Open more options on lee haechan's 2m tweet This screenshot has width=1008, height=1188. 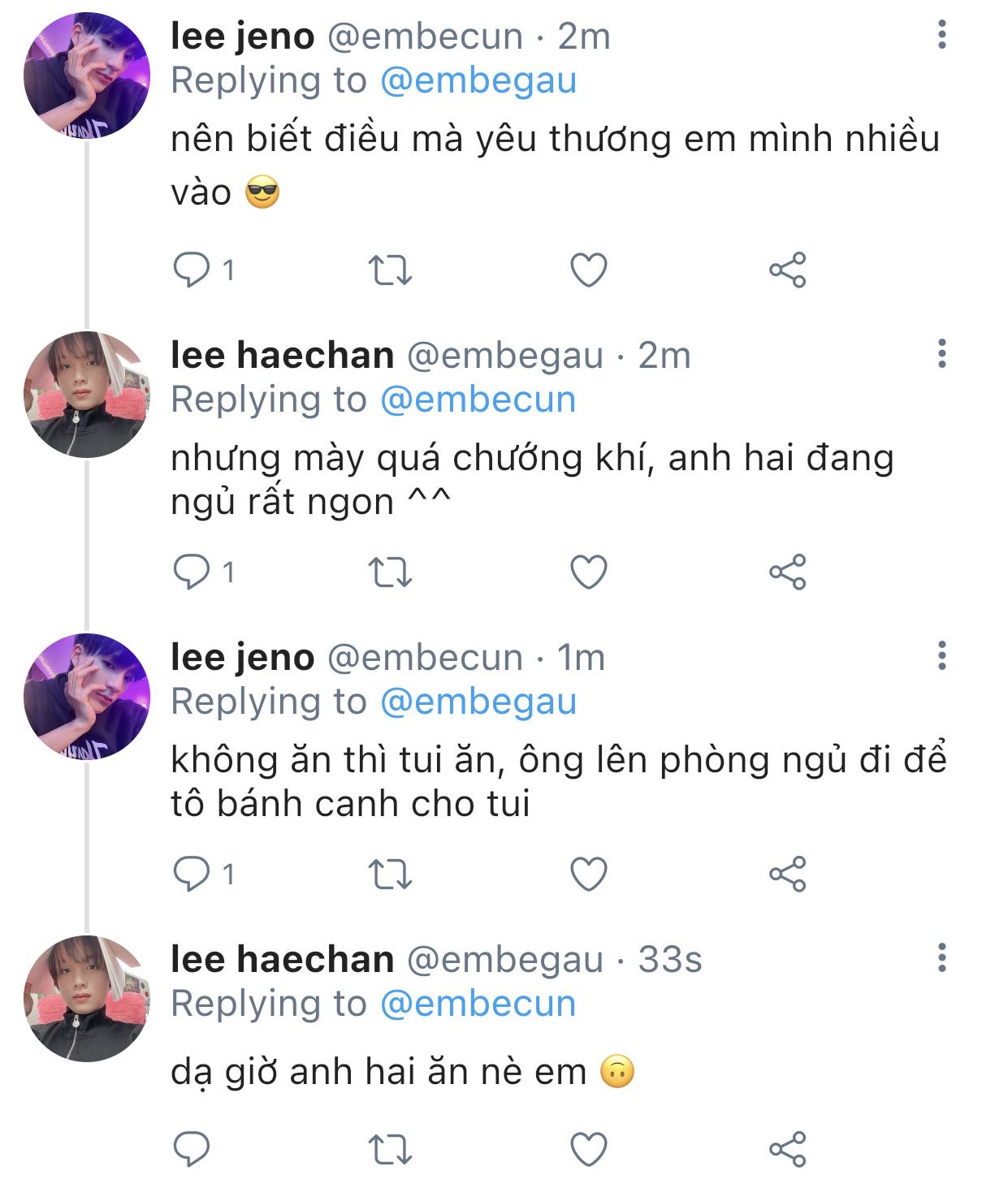pyautogui.click(x=941, y=354)
